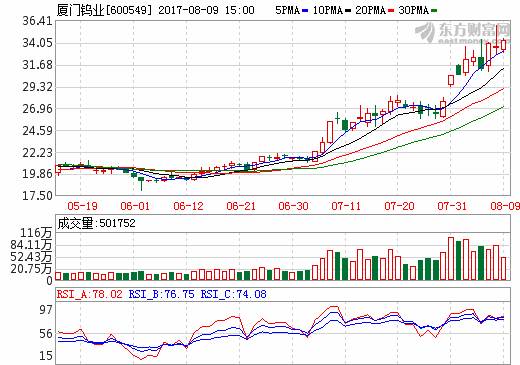Click the 52.43万 volume axis label
The width and height of the screenshot is (520, 365).
click(31, 257)
